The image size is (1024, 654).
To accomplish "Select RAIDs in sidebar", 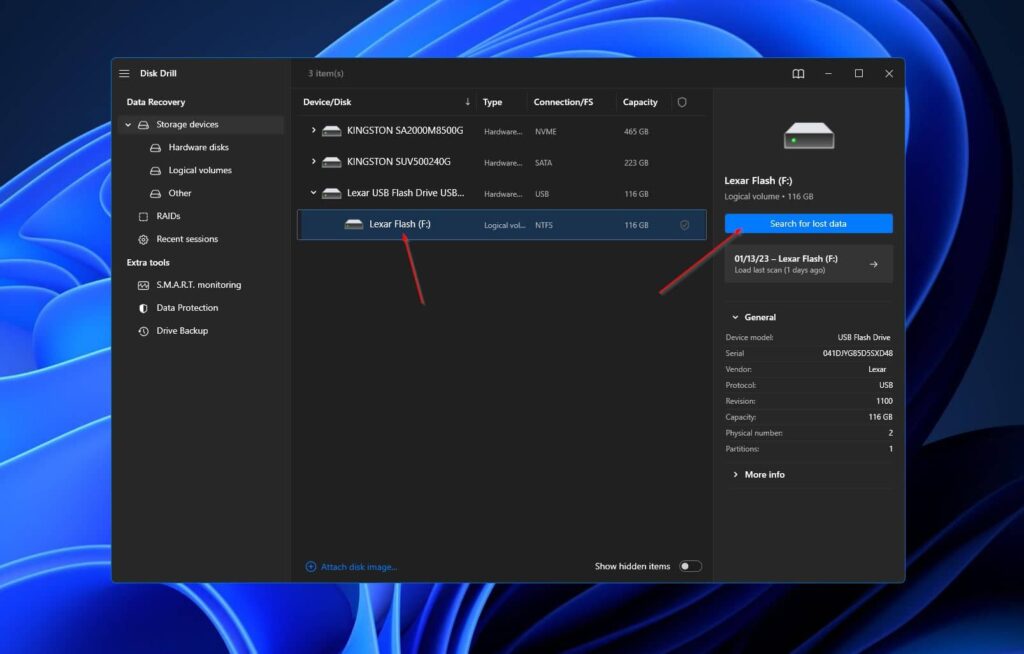I will pyautogui.click(x=168, y=216).
